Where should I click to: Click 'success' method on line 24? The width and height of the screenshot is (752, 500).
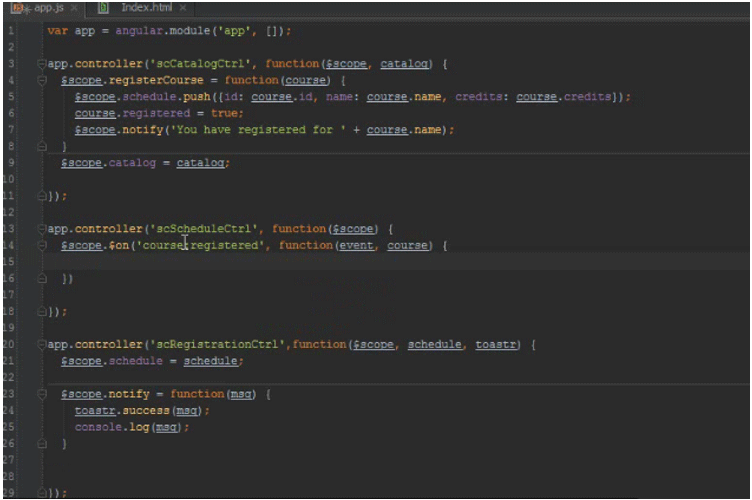coord(146,411)
